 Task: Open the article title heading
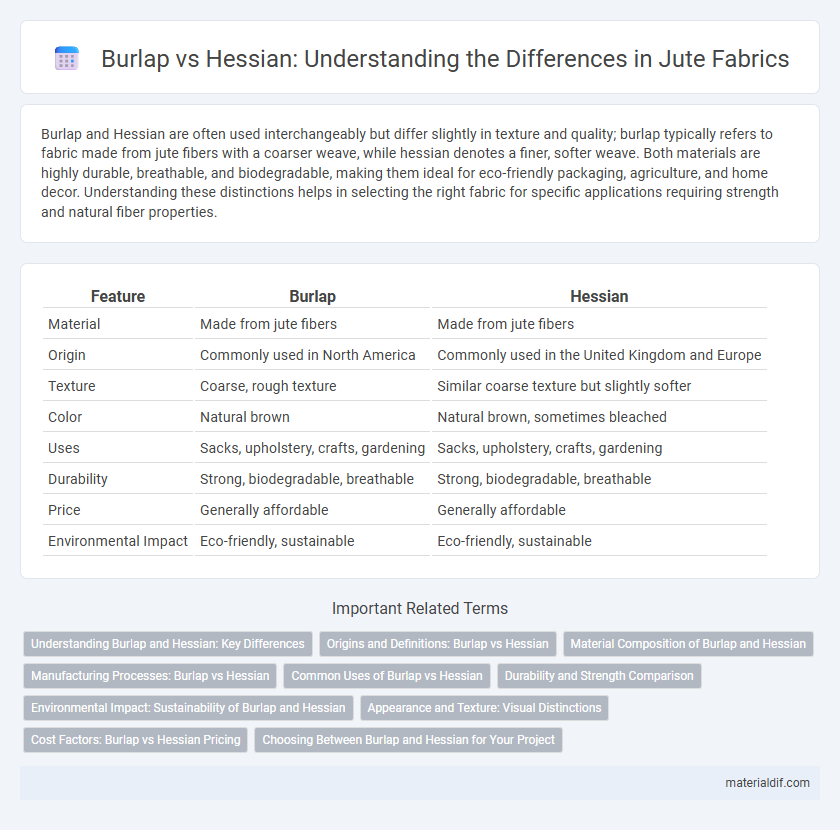[x=445, y=58]
